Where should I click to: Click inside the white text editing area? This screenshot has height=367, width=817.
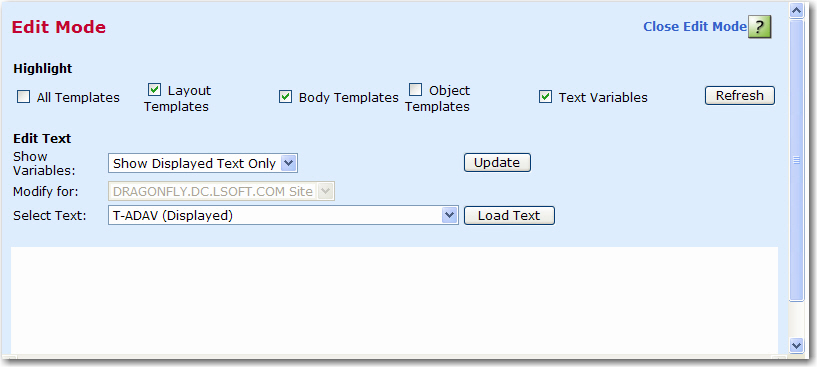coord(394,300)
